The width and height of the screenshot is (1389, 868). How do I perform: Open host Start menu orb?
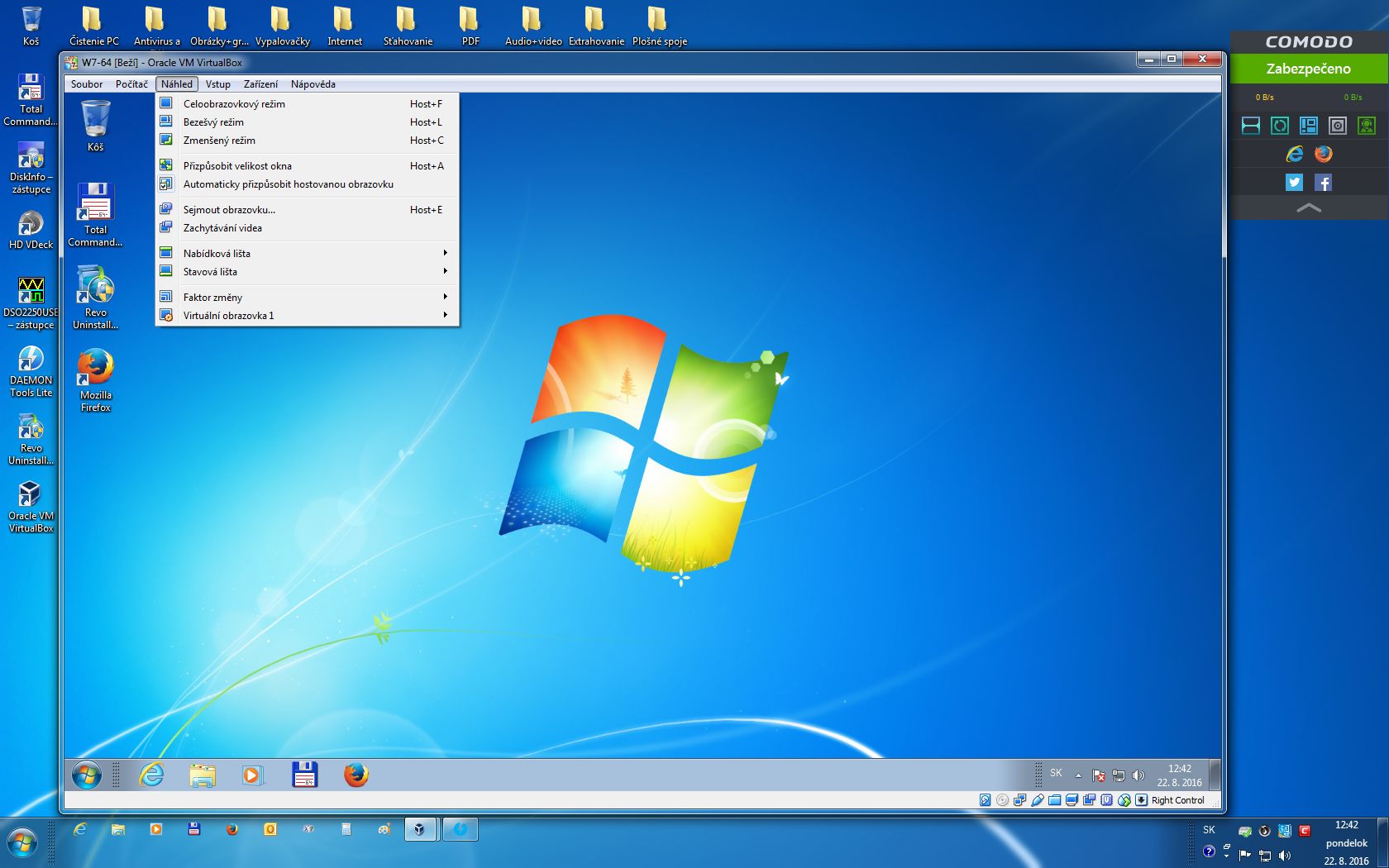[x=22, y=843]
